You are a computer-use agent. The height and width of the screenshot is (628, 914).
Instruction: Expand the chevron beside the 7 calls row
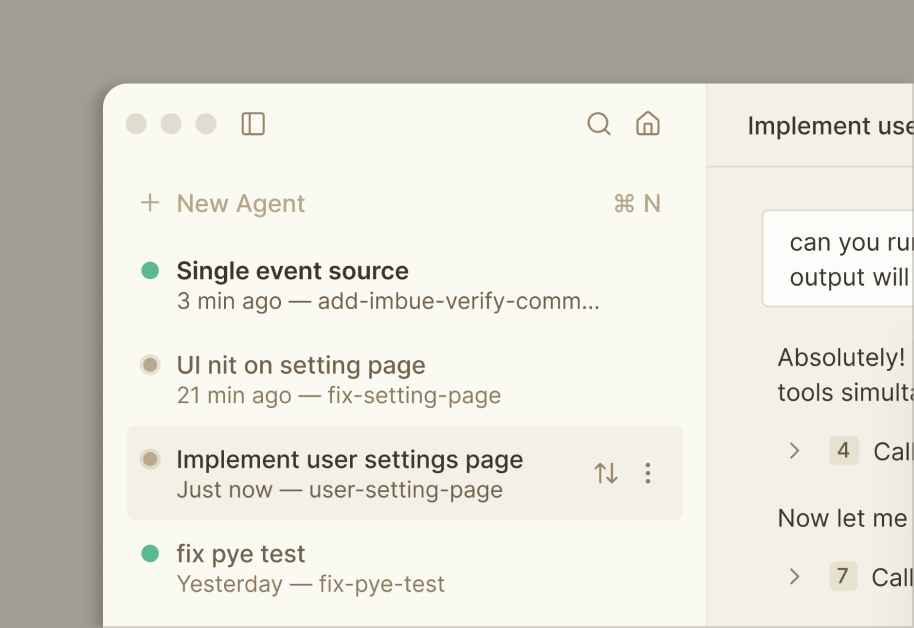[795, 576]
